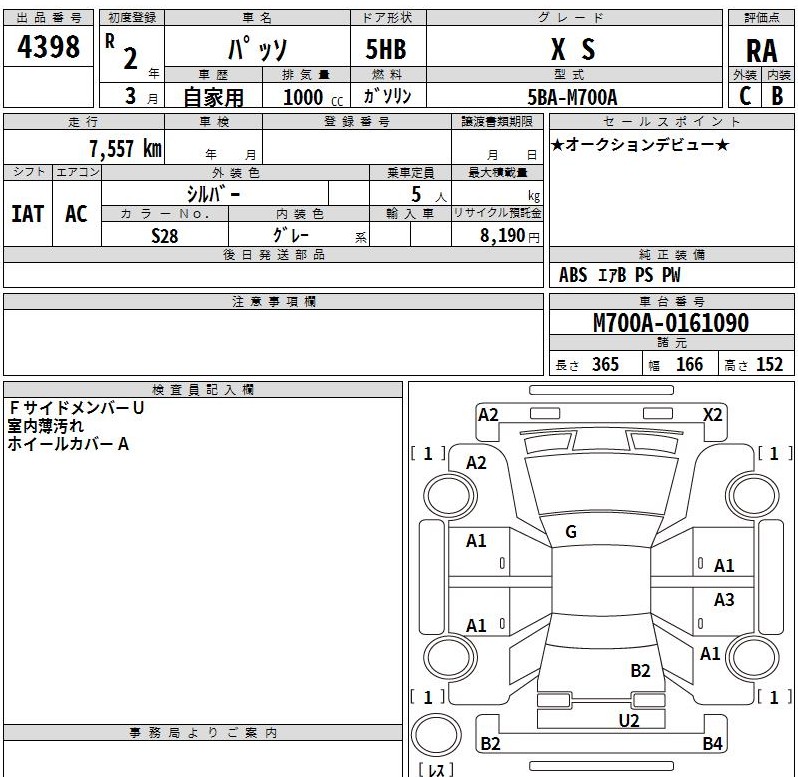This screenshot has height=777, width=798.
Task: Click the vehicle history 自家用
Action: coord(213,97)
